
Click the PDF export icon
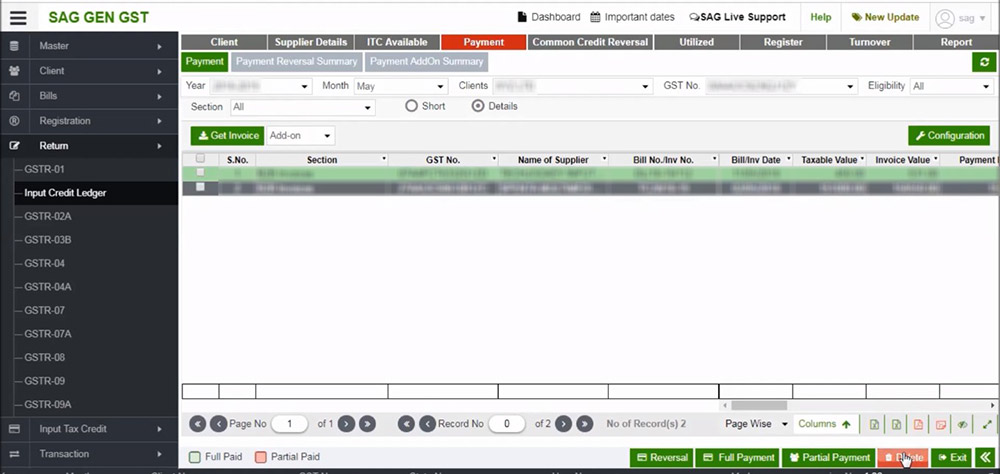[918, 424]
